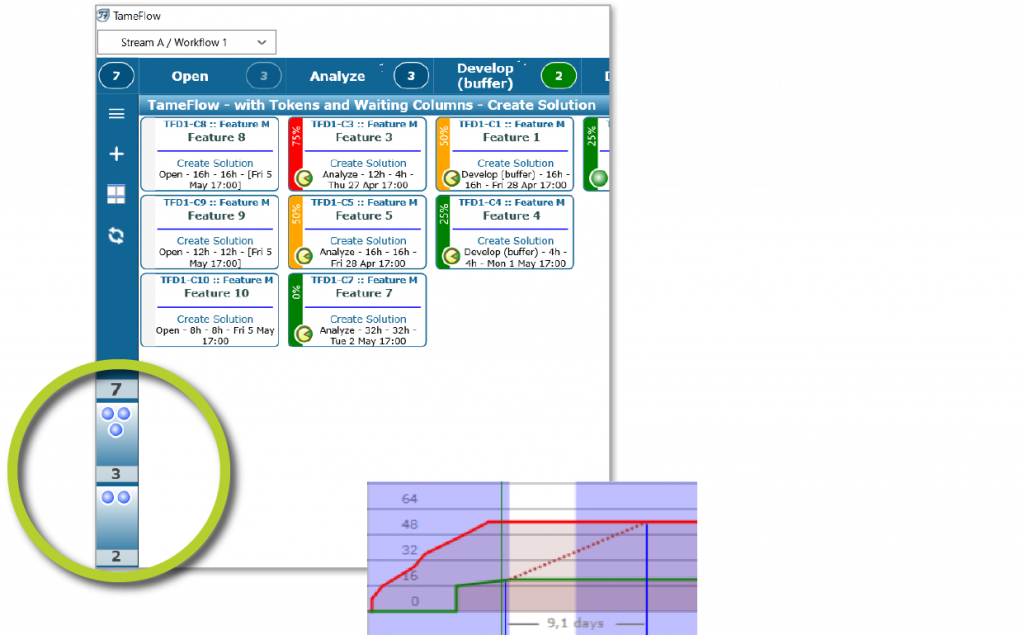The image size is (1024, 635).
Task: Click the 'TFD1-C8 :: Feature M' card ID
Action: click(x=216, y=124)
